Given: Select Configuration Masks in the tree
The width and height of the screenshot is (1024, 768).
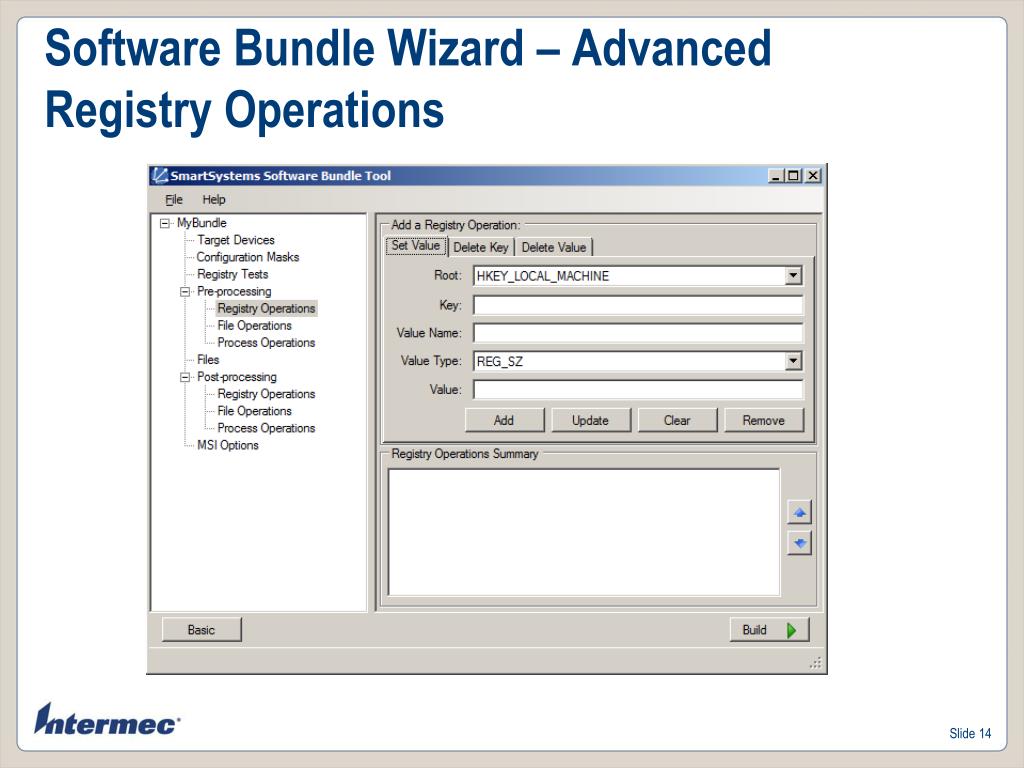Looking at the screenshot, I should (x=248, y=257).
